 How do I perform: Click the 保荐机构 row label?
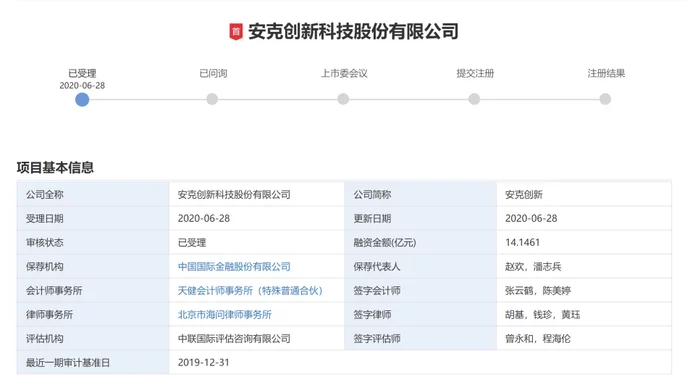(x=44, y=267)
